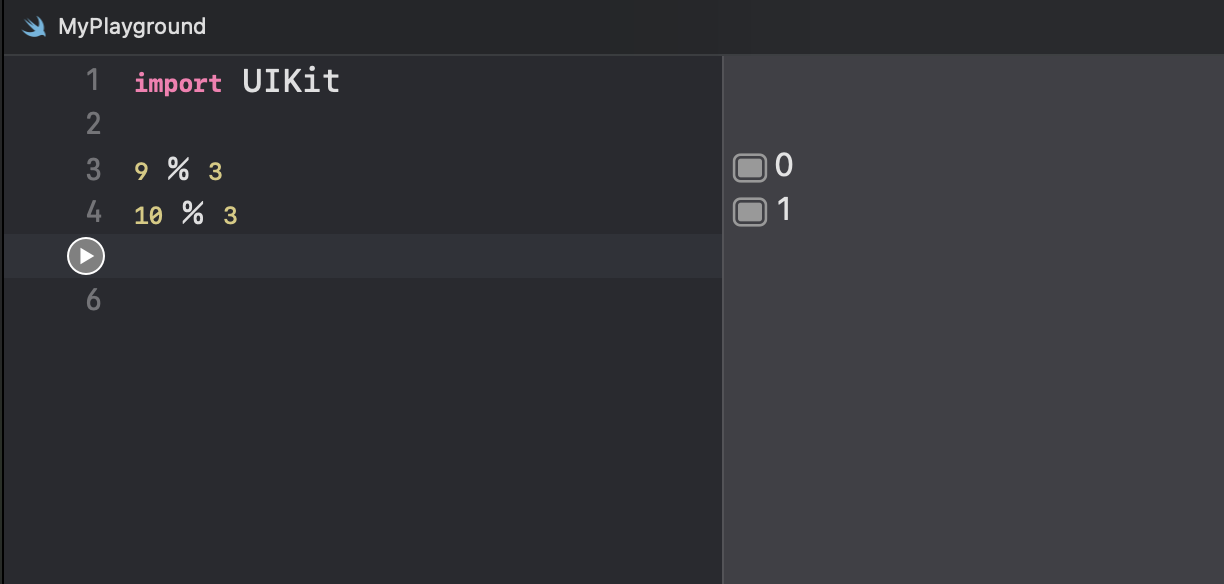Click the number 10 on line 4
The image size is (1224, 584).
148,216
